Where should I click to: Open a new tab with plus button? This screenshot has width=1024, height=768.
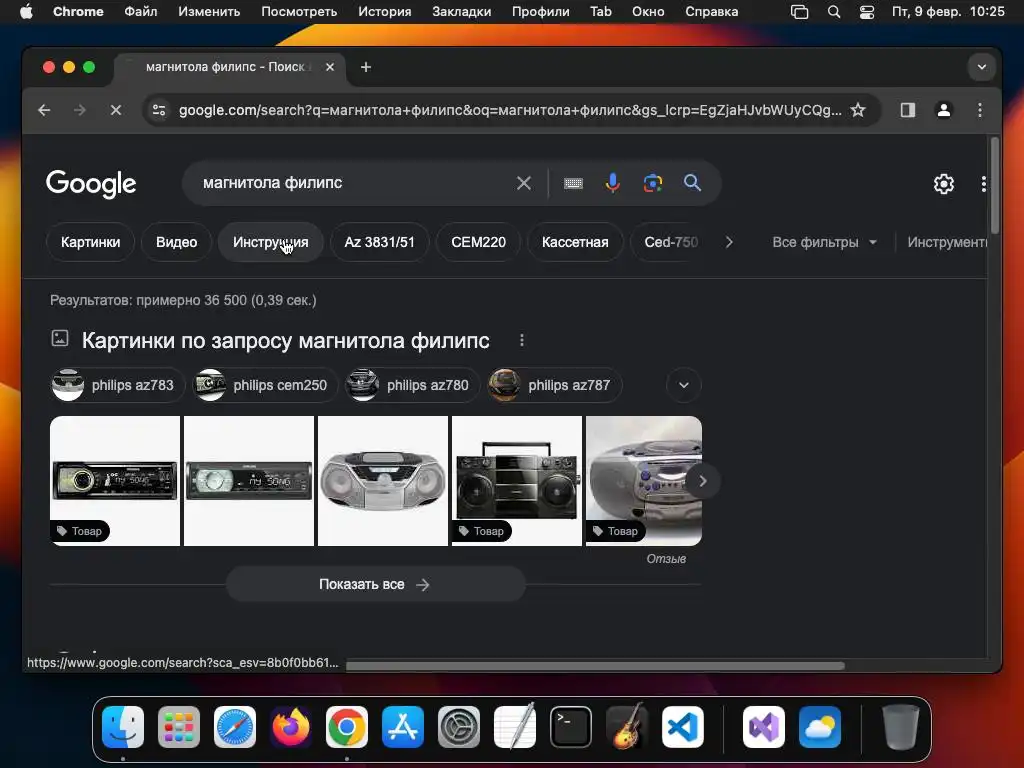pos(366,67)
